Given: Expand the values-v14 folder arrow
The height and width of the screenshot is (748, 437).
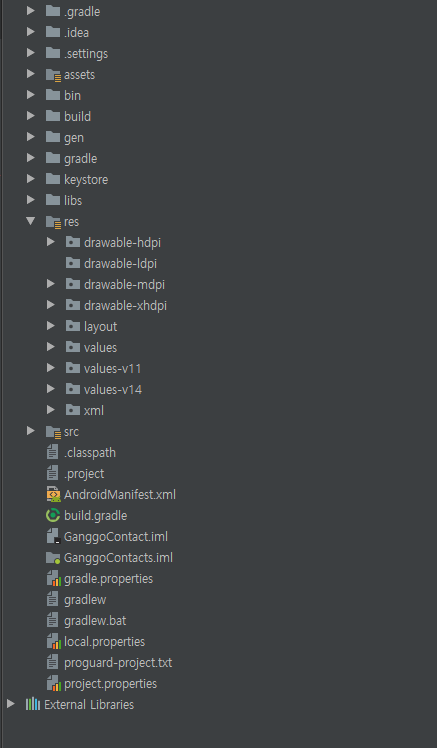Looking at the screenshot, I should (x=51, y=389).
